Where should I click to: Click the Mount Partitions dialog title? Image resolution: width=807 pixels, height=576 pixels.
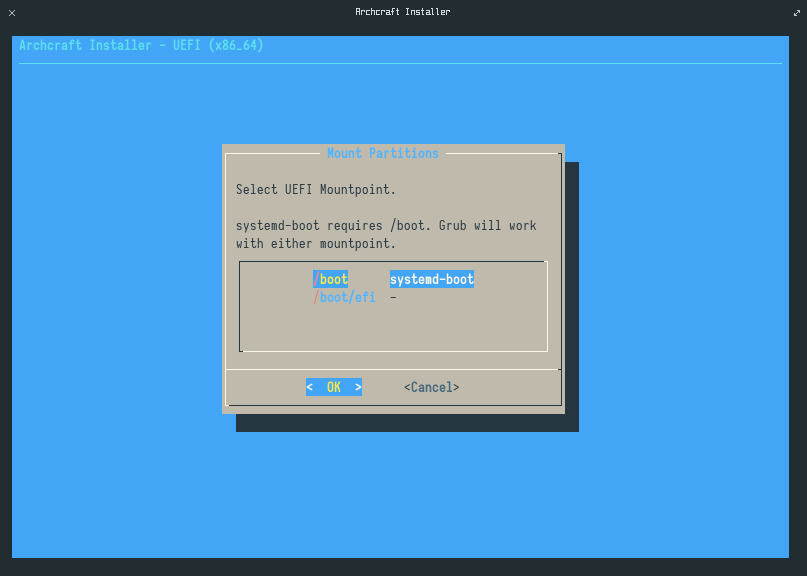(x=382, y=153)
